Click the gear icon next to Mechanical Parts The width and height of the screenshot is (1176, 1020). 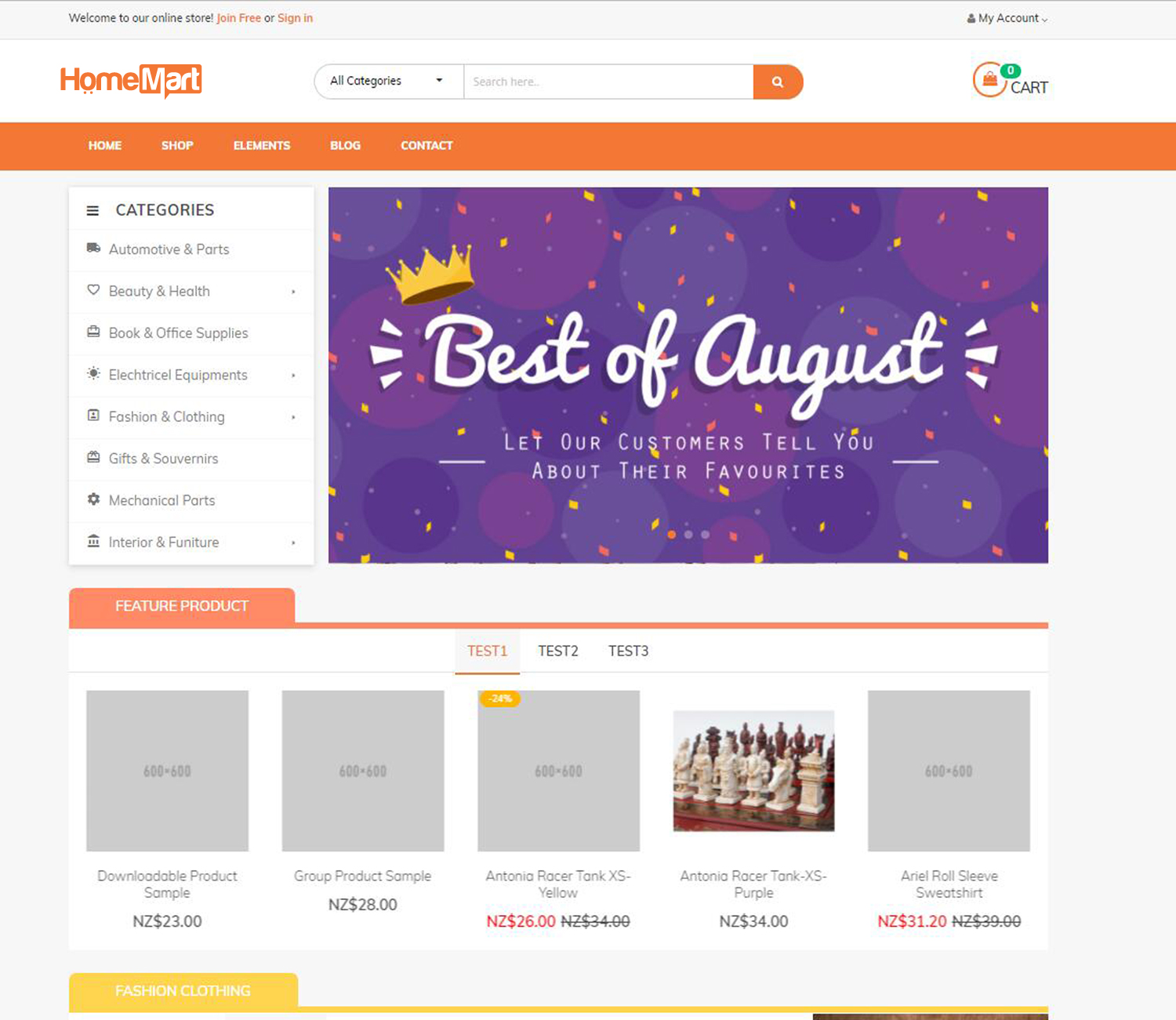(93, 499)
